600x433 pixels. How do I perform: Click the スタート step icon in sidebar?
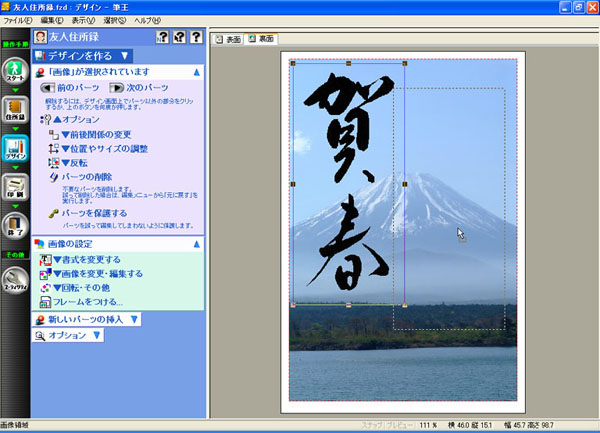tap(14, 73)
